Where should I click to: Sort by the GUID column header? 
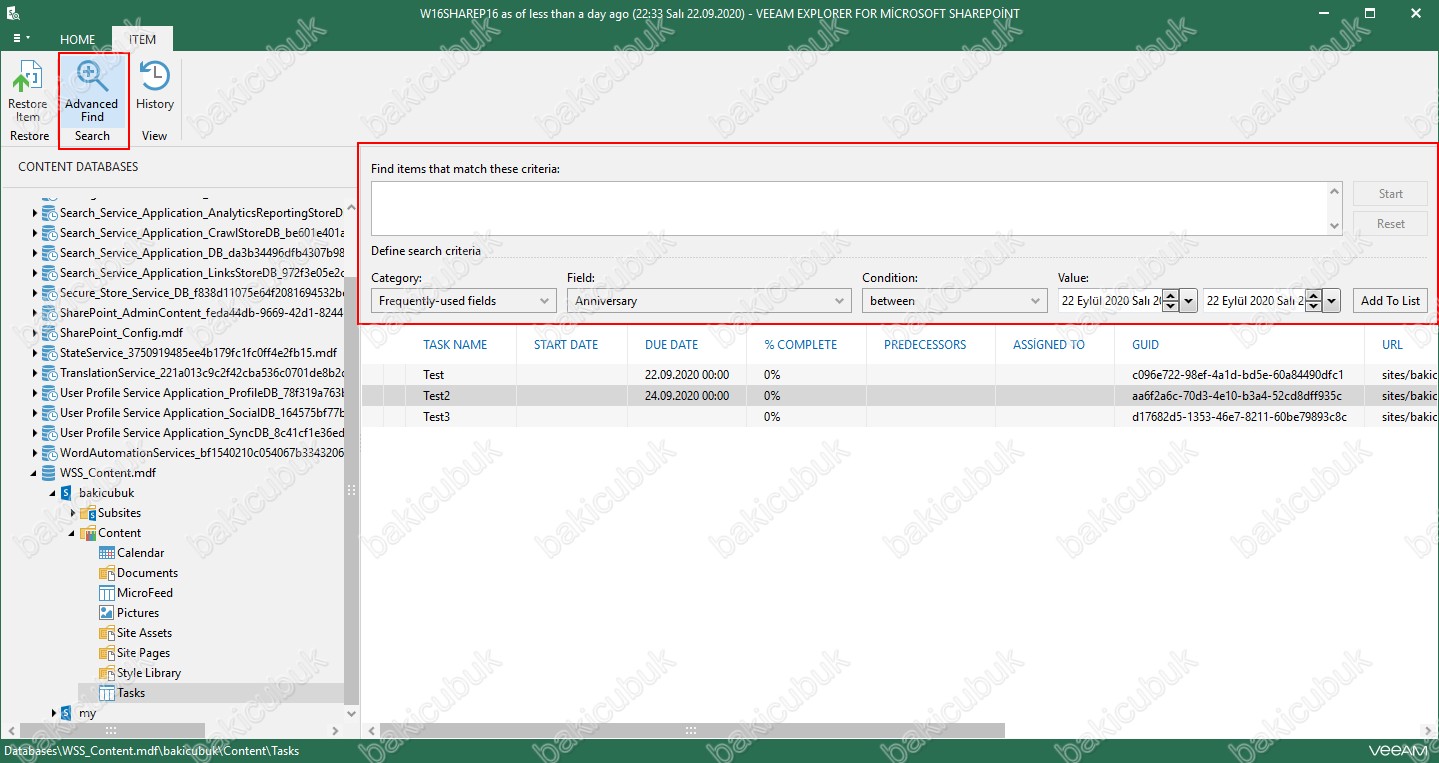click(1145, 345)
